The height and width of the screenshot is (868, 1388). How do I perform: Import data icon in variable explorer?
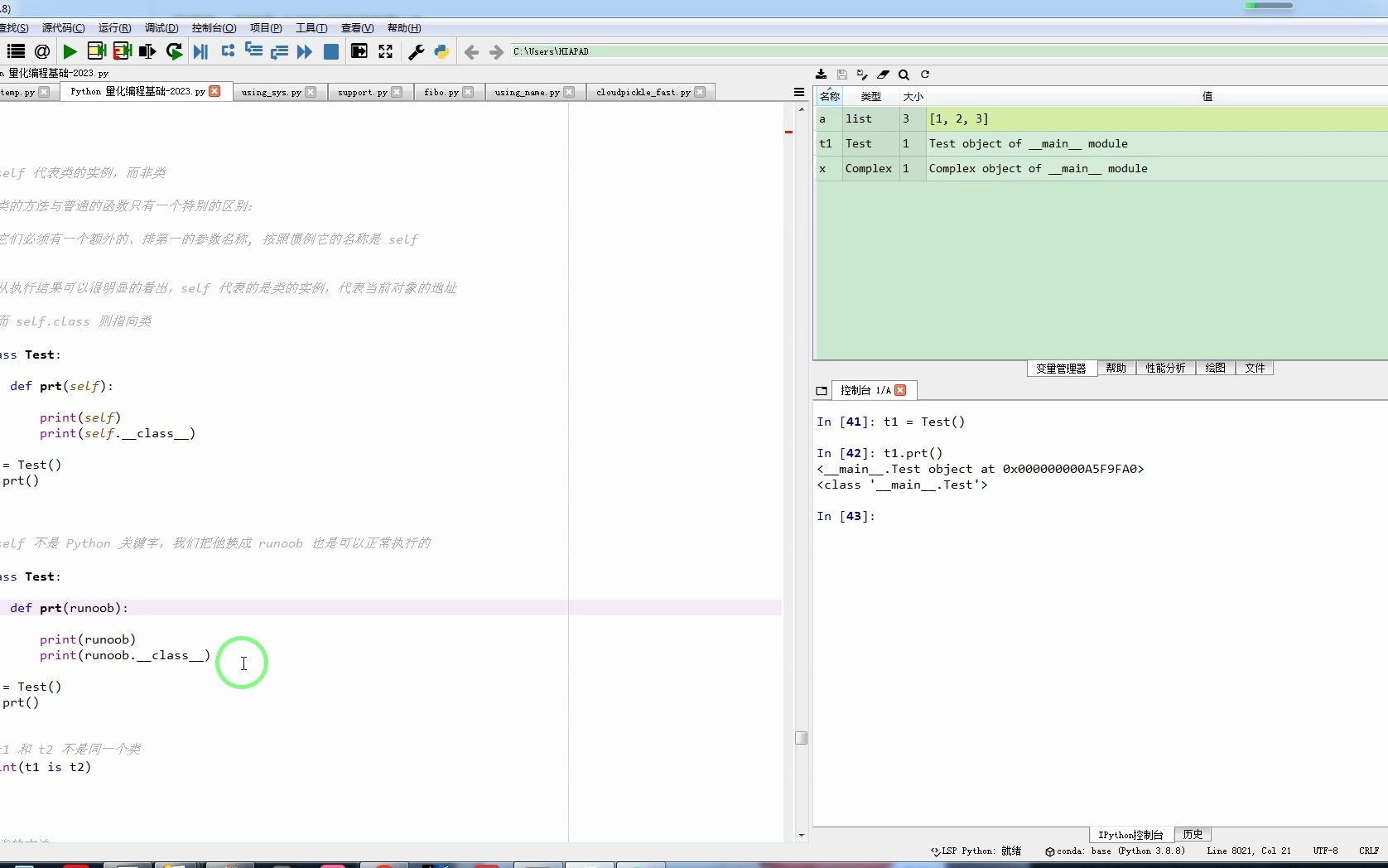pyautogui.click(x=821, y=74)
